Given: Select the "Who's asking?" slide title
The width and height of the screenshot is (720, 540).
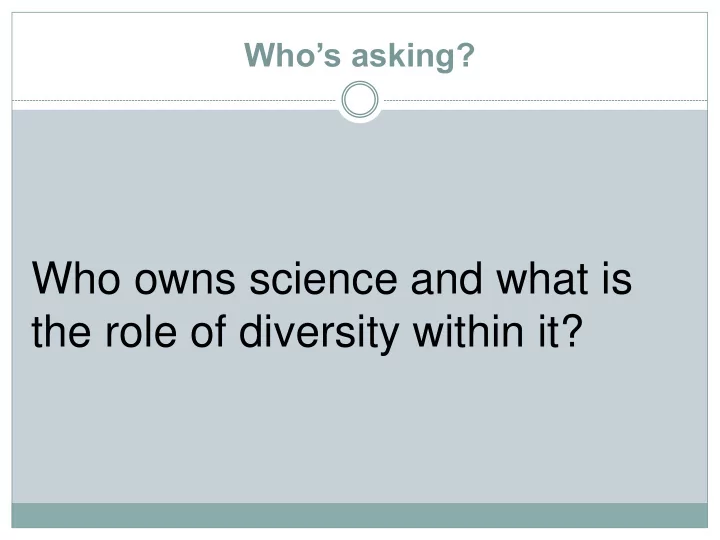Looking at the screenshot, I should pos(360,55).
